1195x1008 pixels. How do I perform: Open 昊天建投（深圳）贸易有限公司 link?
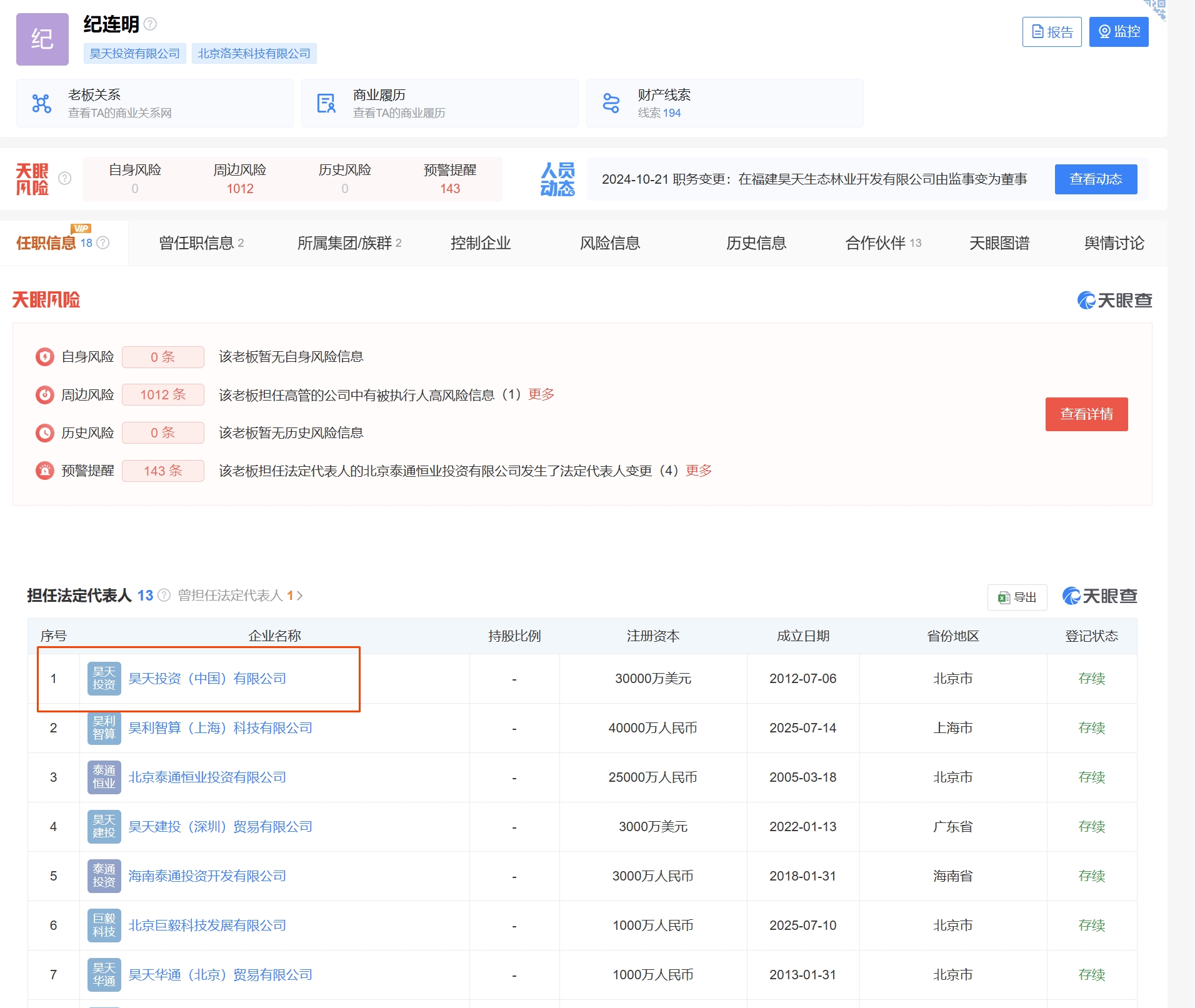click(221, 827)
